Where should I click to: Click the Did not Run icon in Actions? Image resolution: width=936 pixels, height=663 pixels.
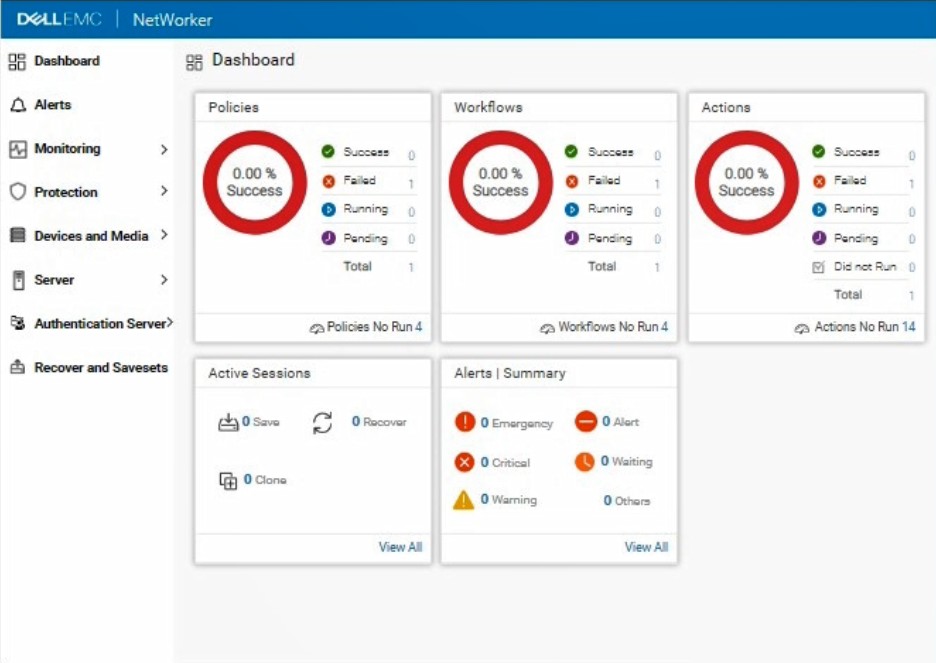[818, 267]
